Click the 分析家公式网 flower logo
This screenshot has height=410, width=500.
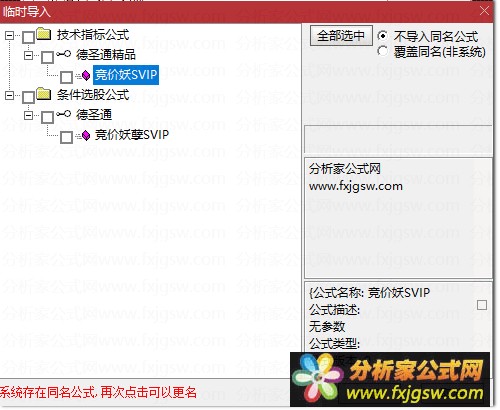(x=317, y=378)
